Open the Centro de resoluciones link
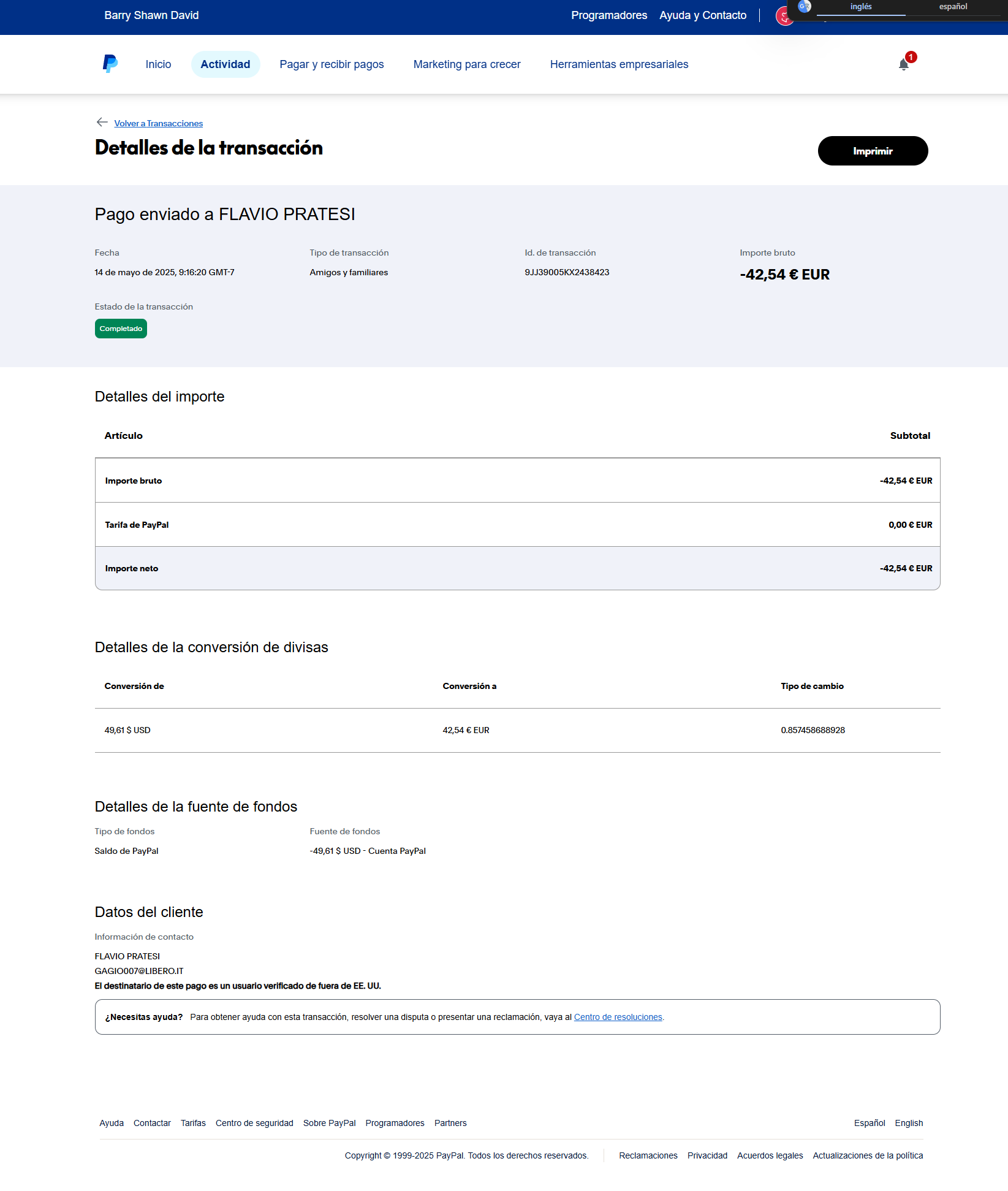 pos(618,1017)
